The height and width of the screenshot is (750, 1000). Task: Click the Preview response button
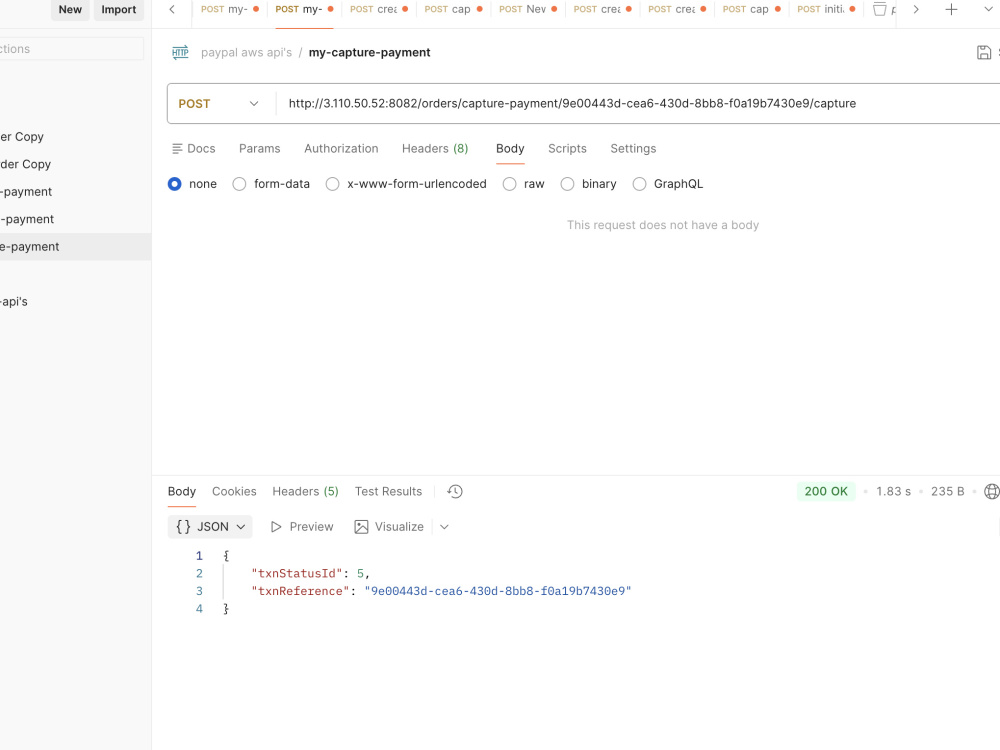[x=302, y=527]
